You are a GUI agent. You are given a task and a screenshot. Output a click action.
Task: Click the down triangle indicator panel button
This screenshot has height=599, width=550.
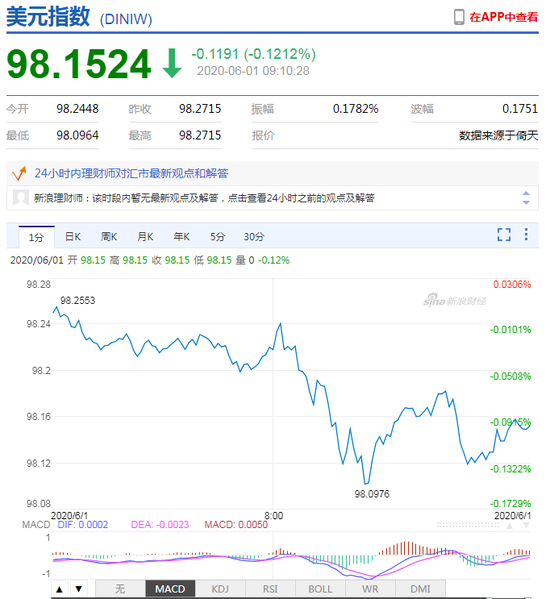(x=78, y=589)
